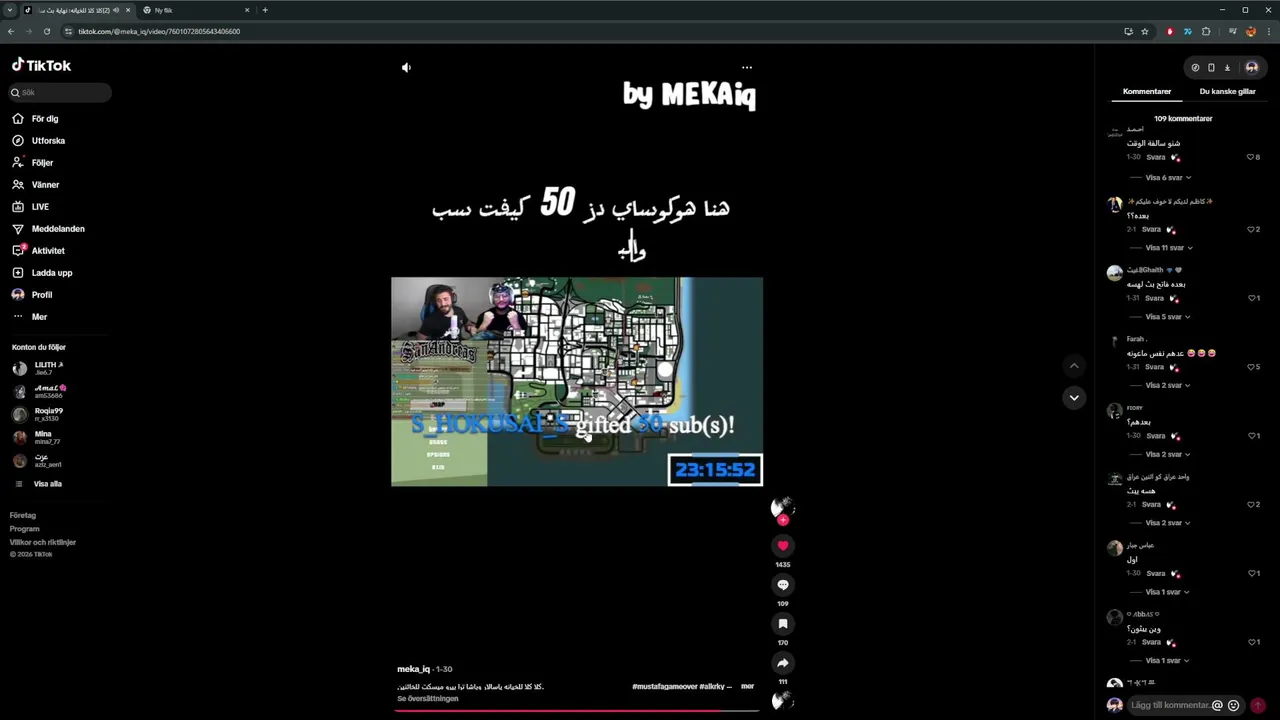The width and height of the screenshot is (1280, 720).
Task: Reply with Svara on Farah's comment
Action: coord(1155,367)
